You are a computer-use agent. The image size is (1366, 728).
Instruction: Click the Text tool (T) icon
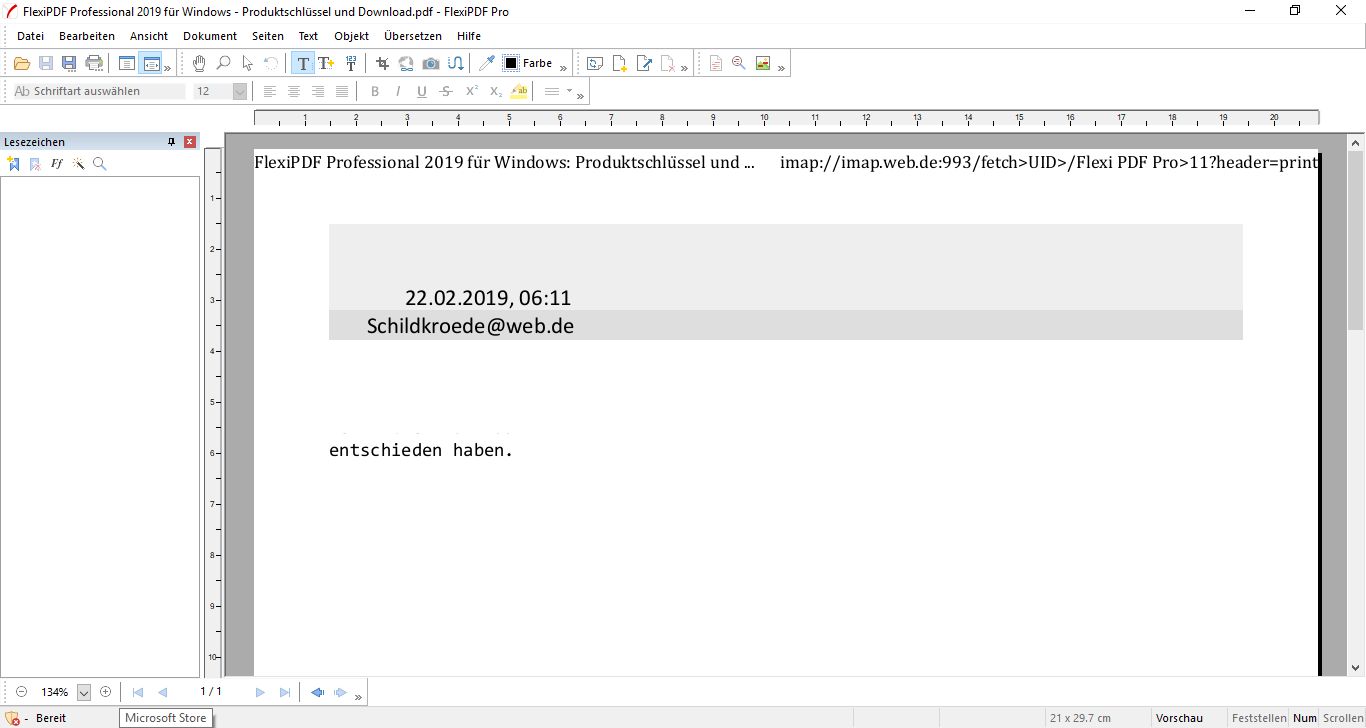point(303,63)
